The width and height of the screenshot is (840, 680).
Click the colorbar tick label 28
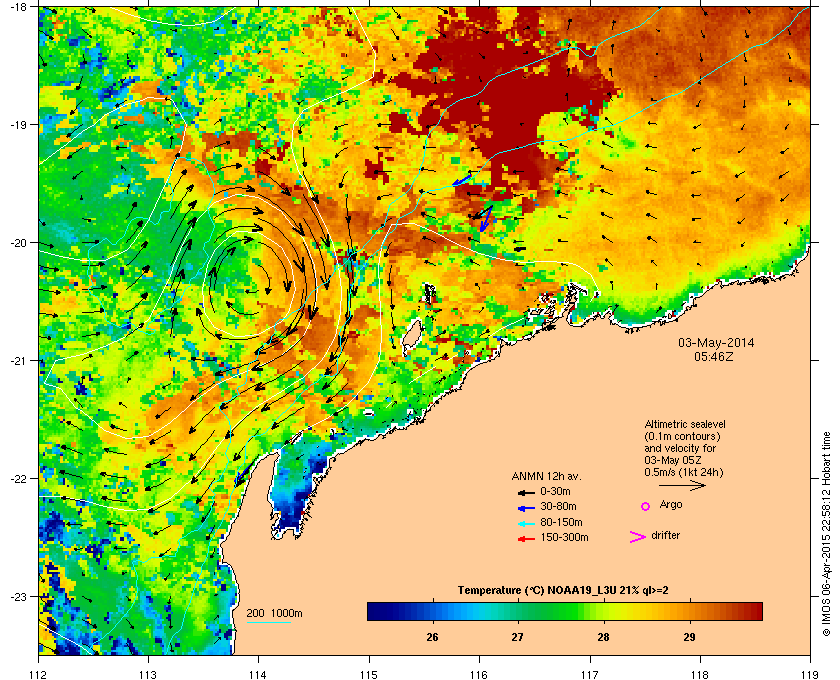[x=604, y=637]
